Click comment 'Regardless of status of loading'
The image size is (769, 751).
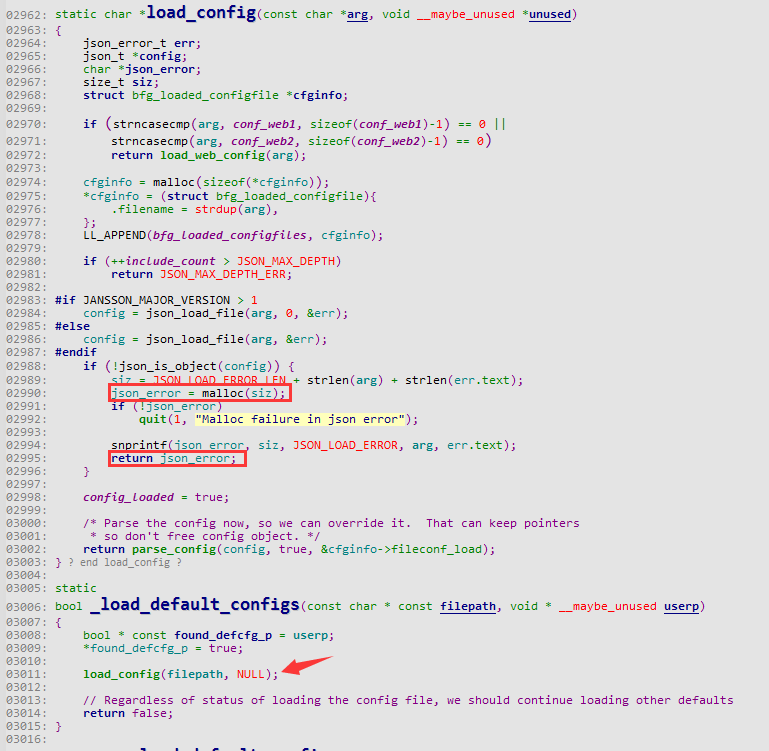point(408,700)
